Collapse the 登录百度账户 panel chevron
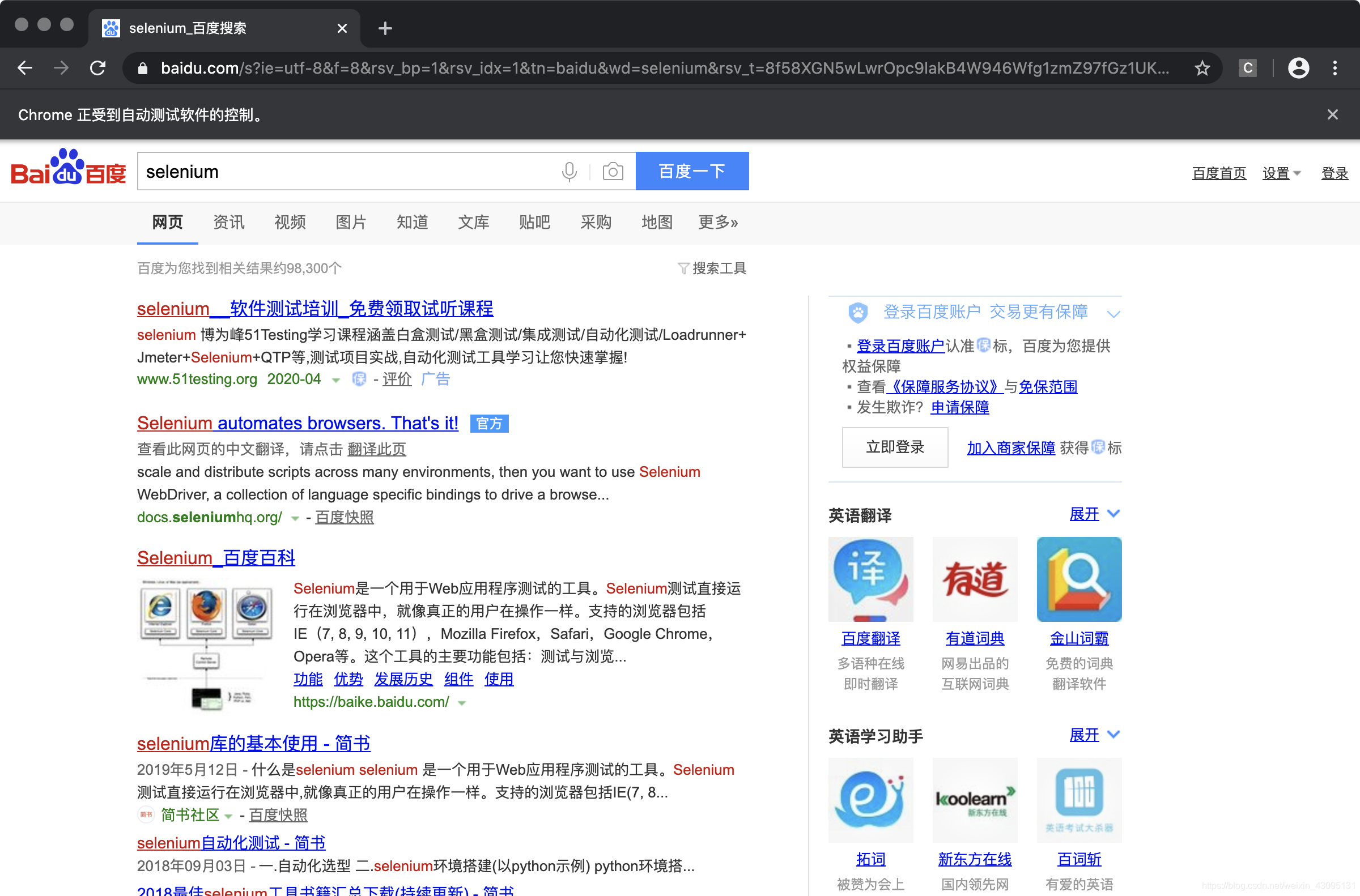The width and height of the screenshot is (1360, 896). click(1113, 313)
